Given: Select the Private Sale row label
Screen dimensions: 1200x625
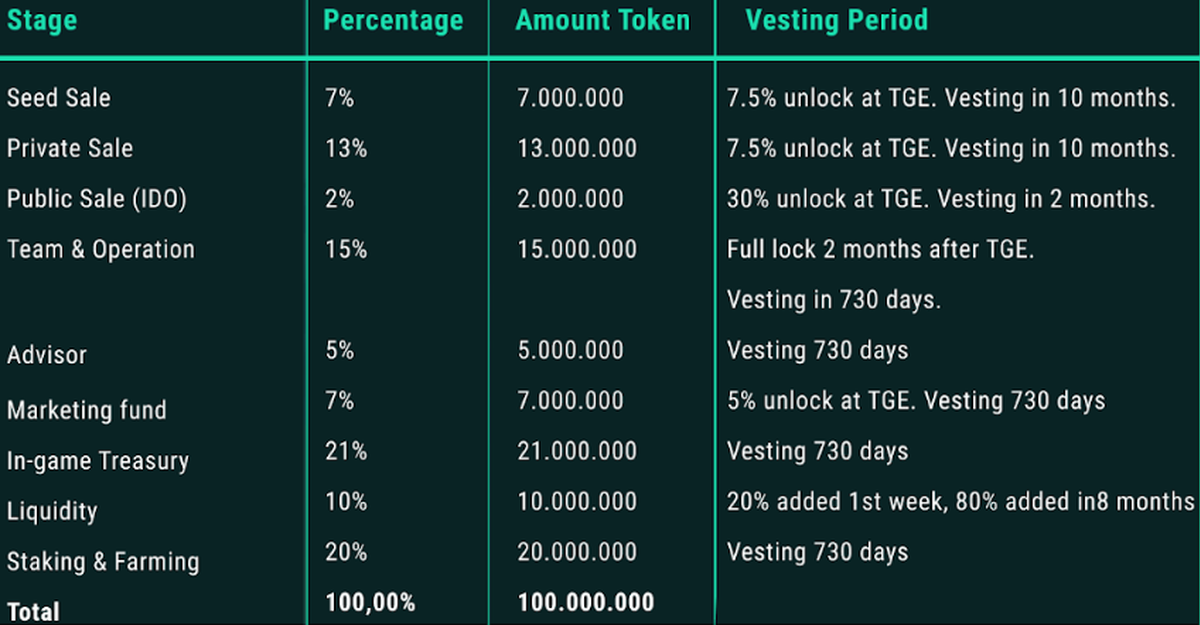Looking at the screenshot, I should coord(70,148).
